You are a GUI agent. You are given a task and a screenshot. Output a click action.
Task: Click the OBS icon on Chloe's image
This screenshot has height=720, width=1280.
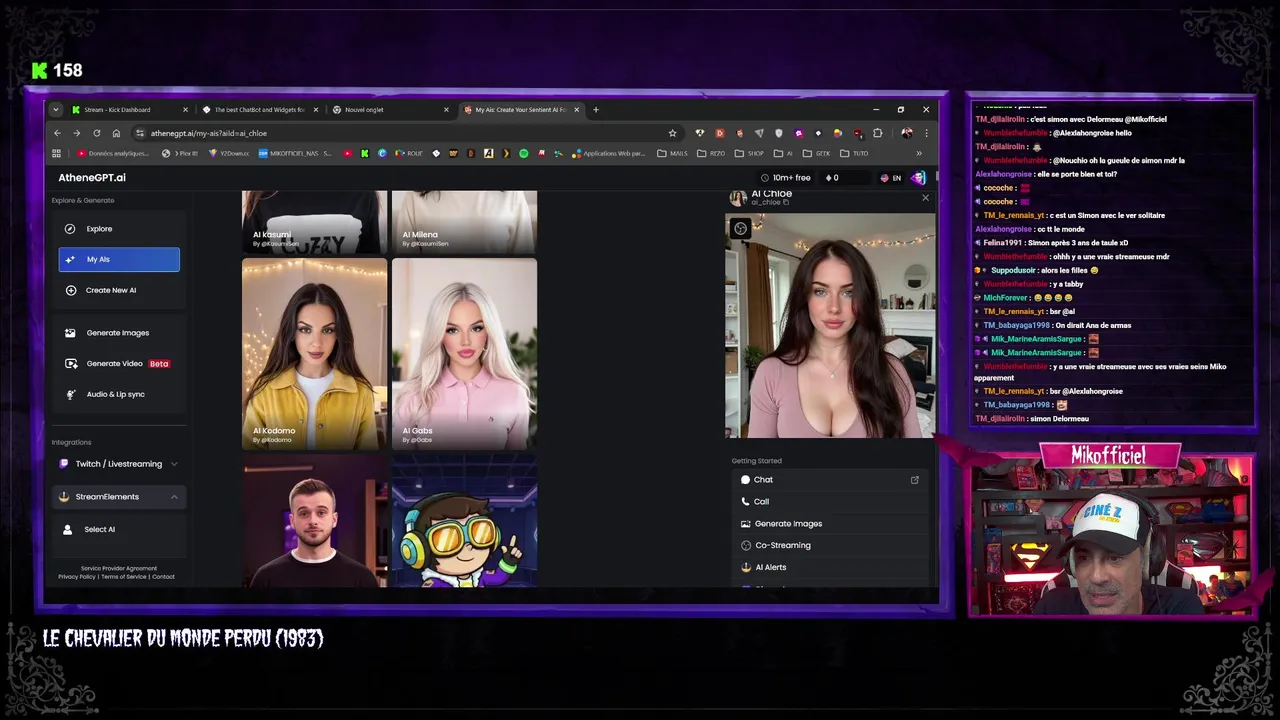point(740,228)
